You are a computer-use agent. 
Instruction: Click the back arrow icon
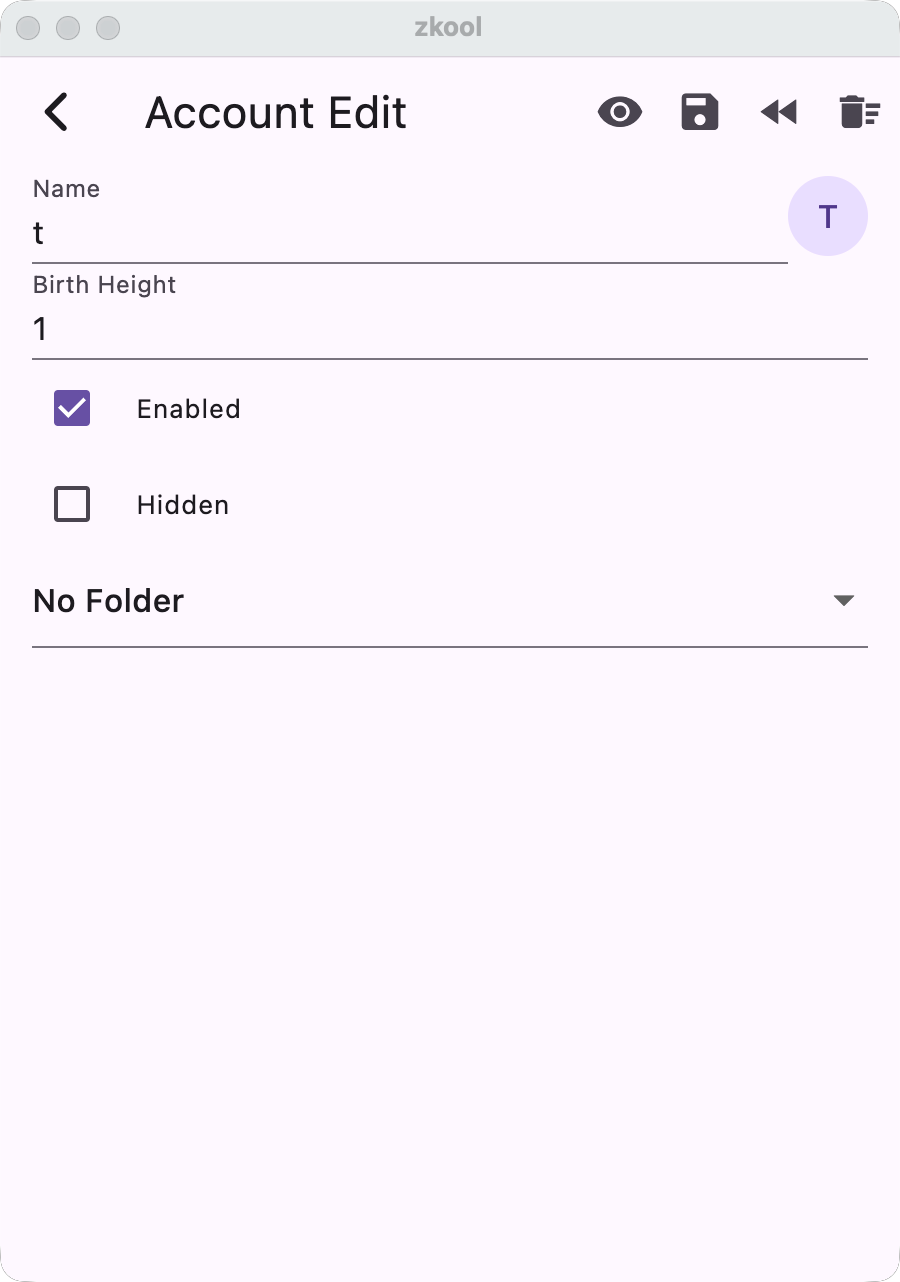click(57, 112)
